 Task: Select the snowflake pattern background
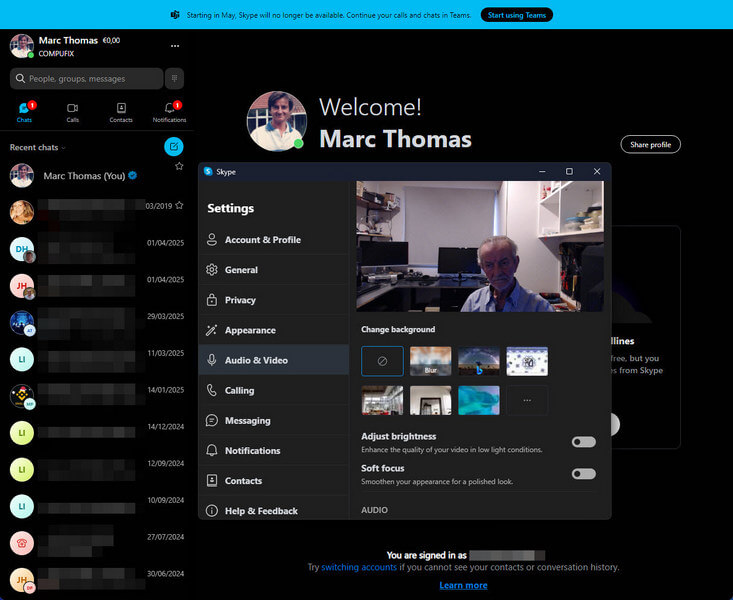(x=527, y=361)
